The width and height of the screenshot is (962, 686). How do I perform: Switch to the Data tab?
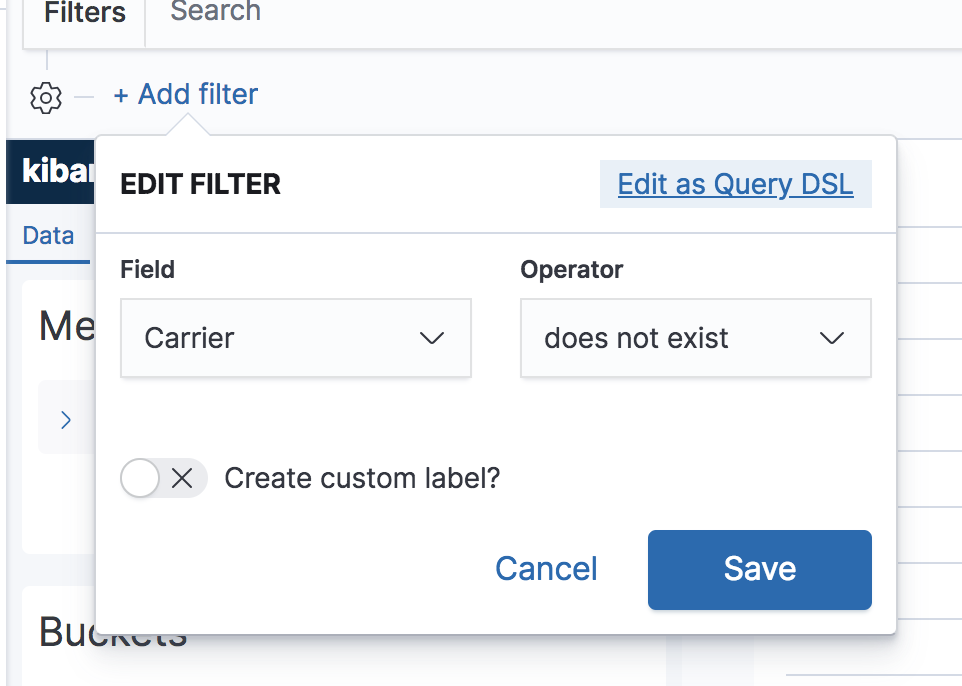pos(48,236)
